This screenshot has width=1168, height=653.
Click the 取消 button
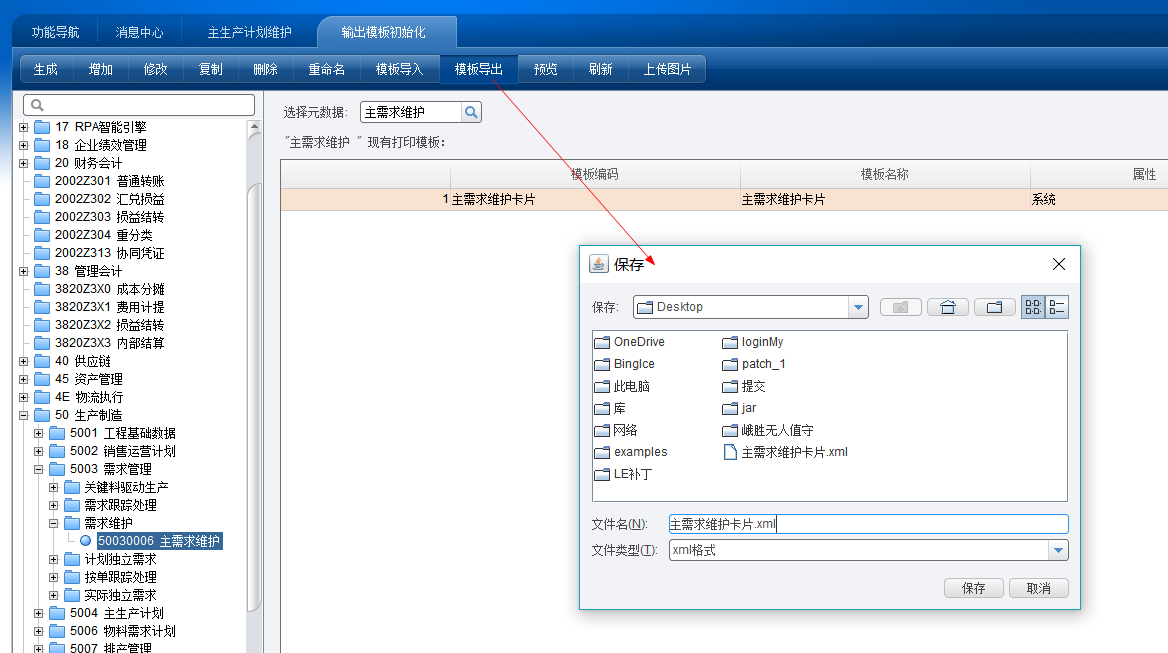1038,588
